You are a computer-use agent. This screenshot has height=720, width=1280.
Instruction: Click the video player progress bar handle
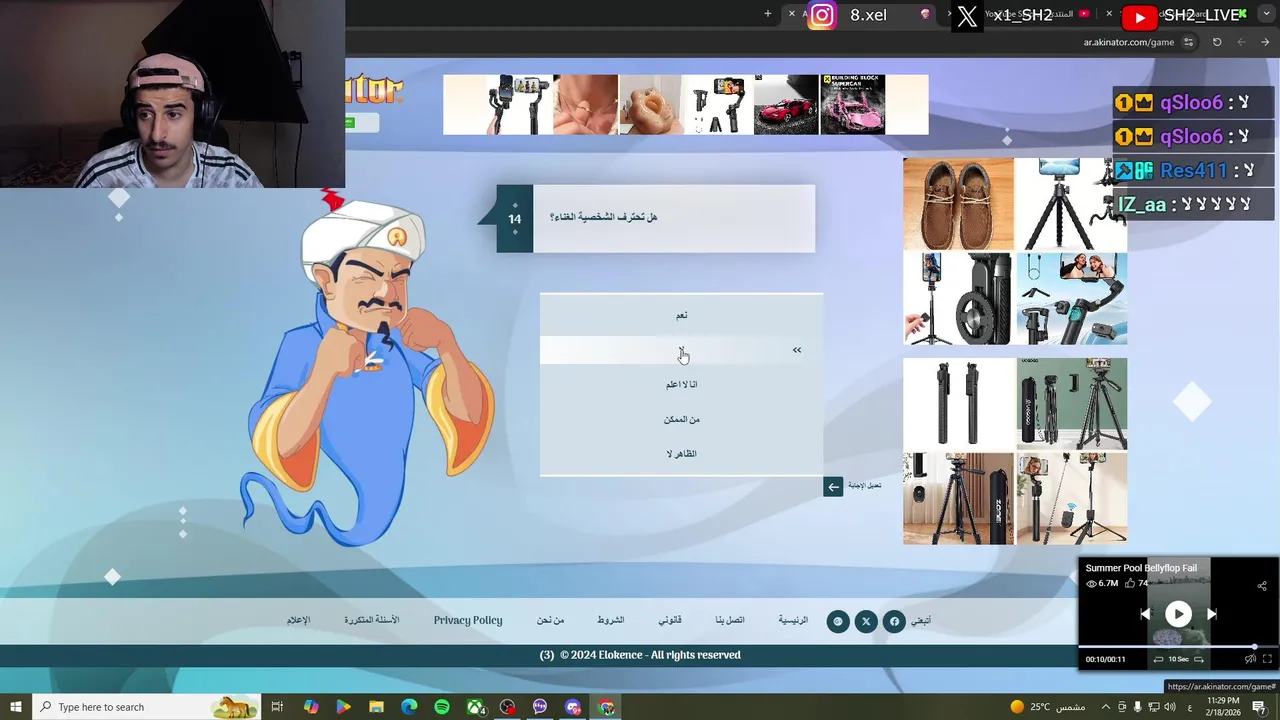[1254, 647]
